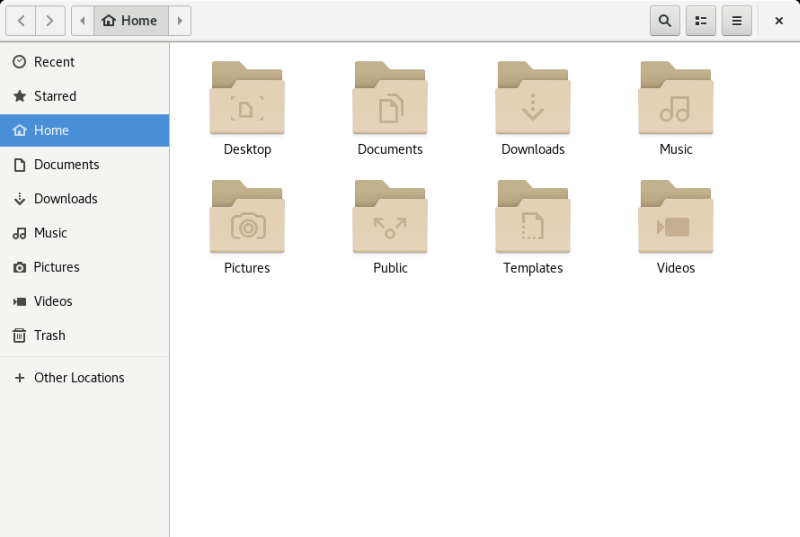Image resolution: width=800 pixels, height=537 pixels.
Task: Select the Music folder icon in grid
Action: (676, 99)
